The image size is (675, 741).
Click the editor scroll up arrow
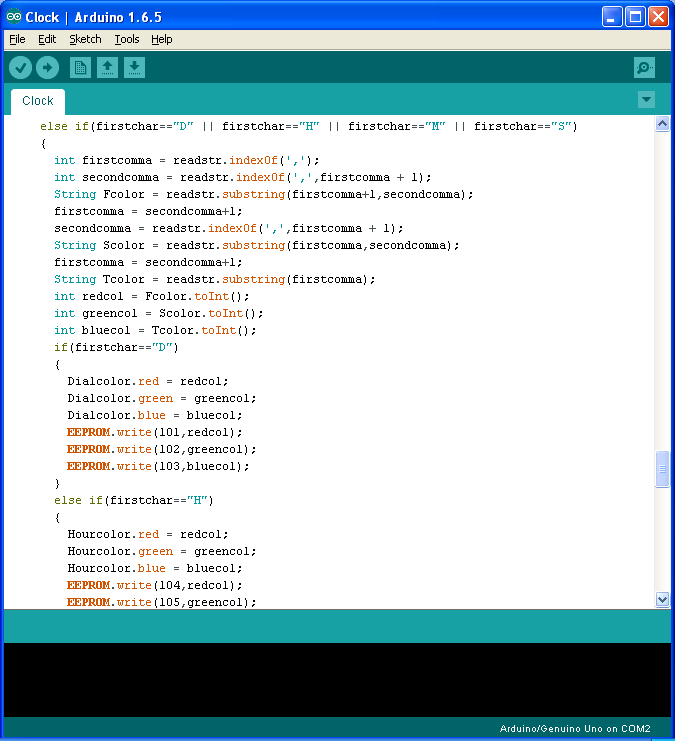662,124
